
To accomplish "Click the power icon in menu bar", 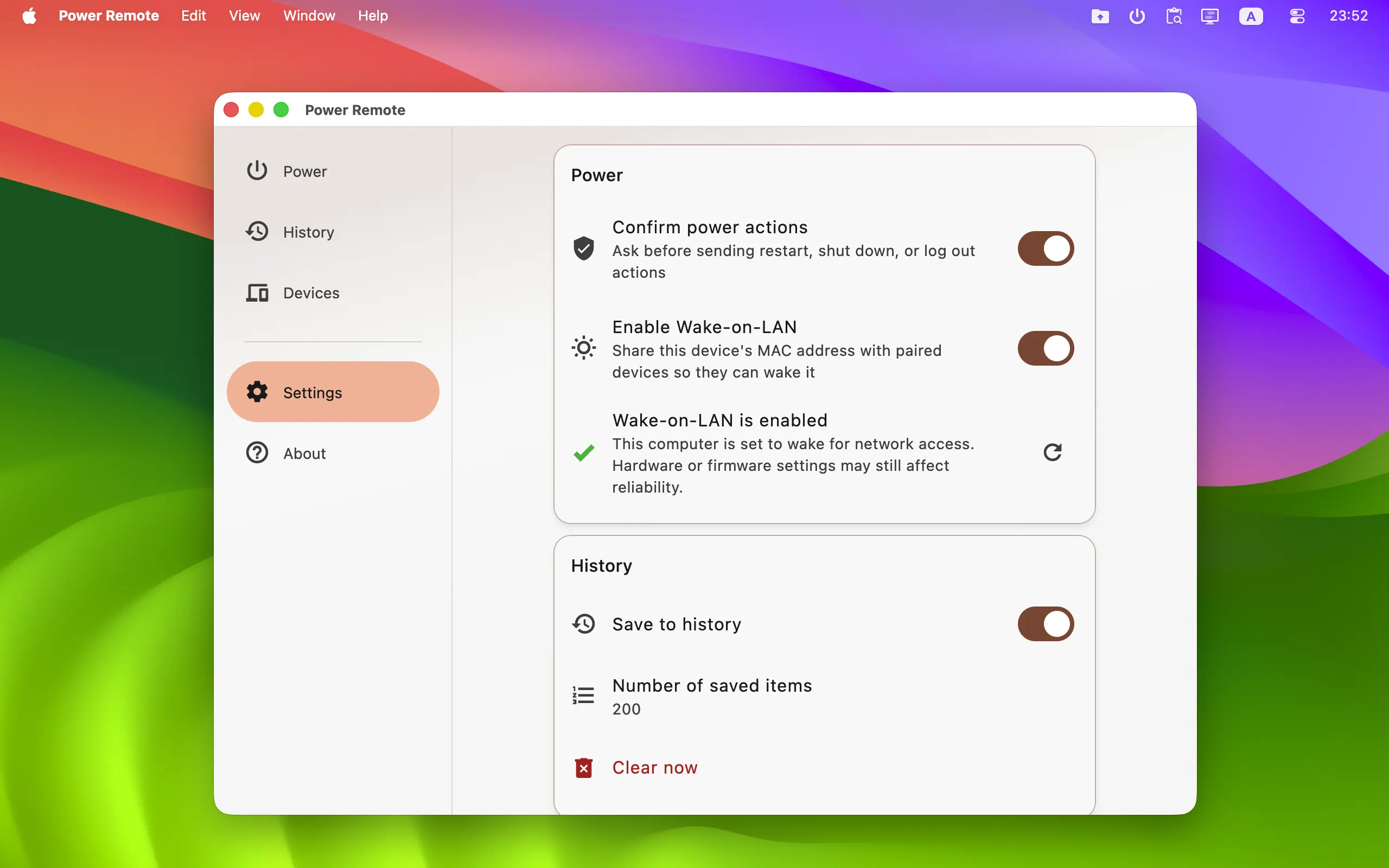I will click(x=1137, y=16).
